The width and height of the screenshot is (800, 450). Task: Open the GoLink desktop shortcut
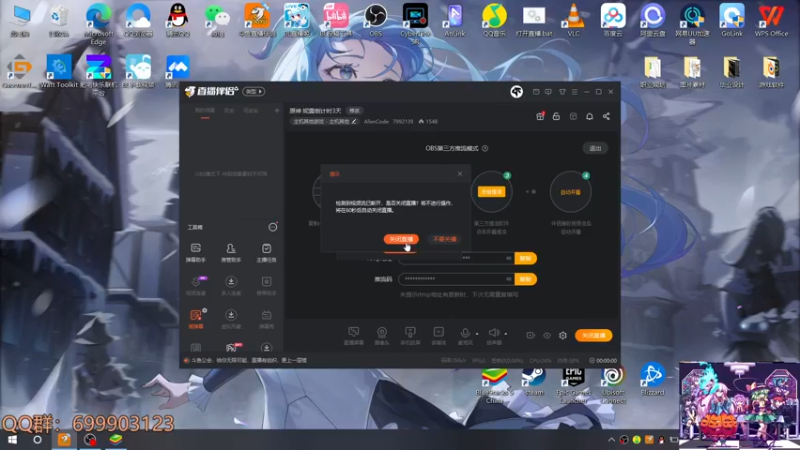732,20
